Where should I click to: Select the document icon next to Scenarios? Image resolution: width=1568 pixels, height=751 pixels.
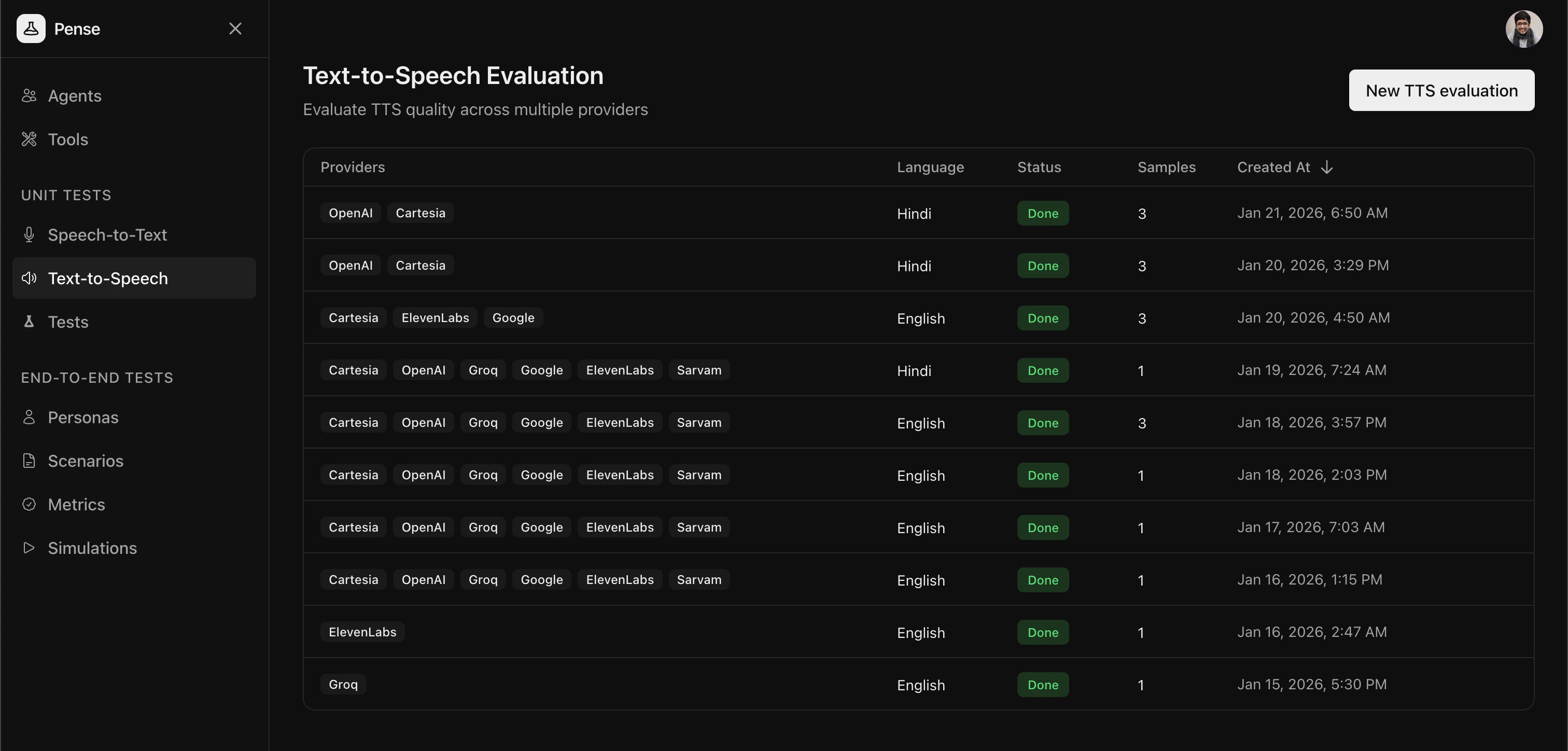click(29, 461)
